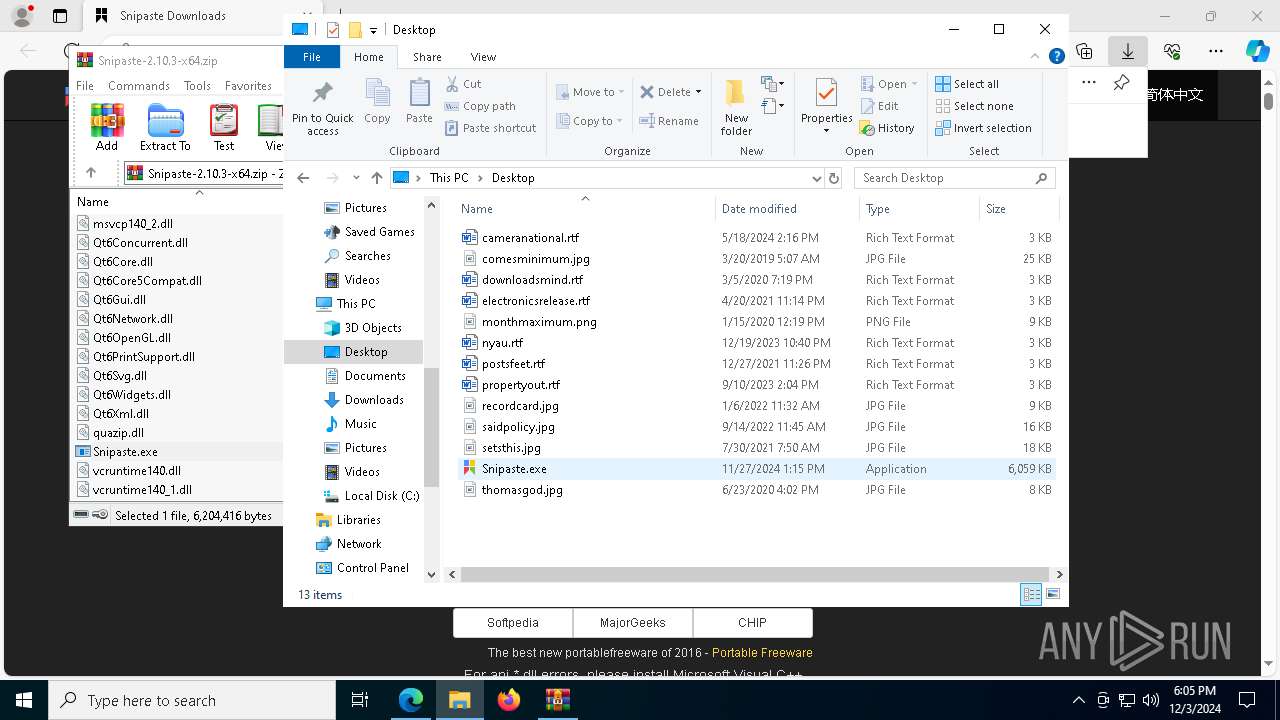Refresh the Desktop folder view

click(834, 178)
